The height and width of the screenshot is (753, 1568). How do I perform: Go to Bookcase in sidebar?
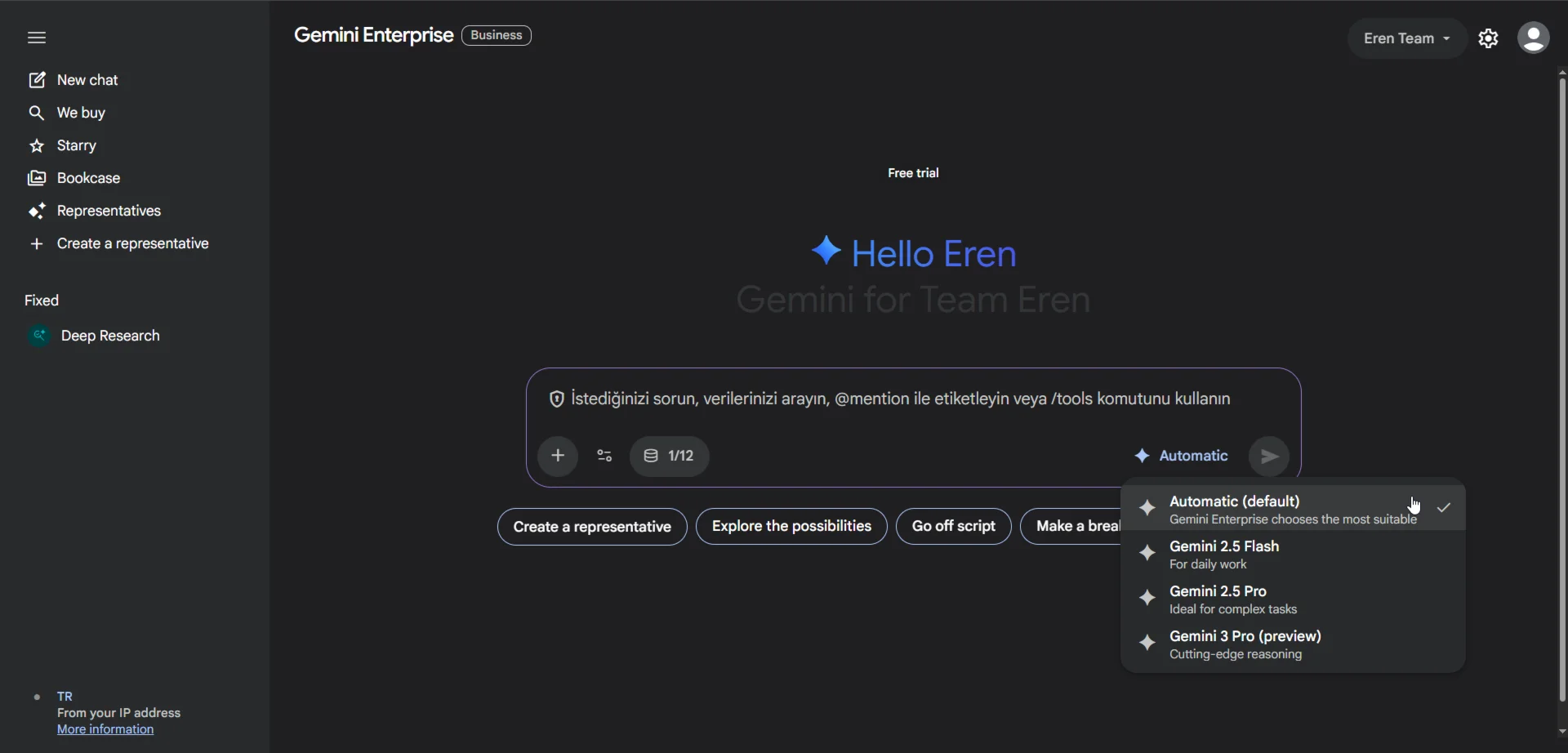pos(88,178)
